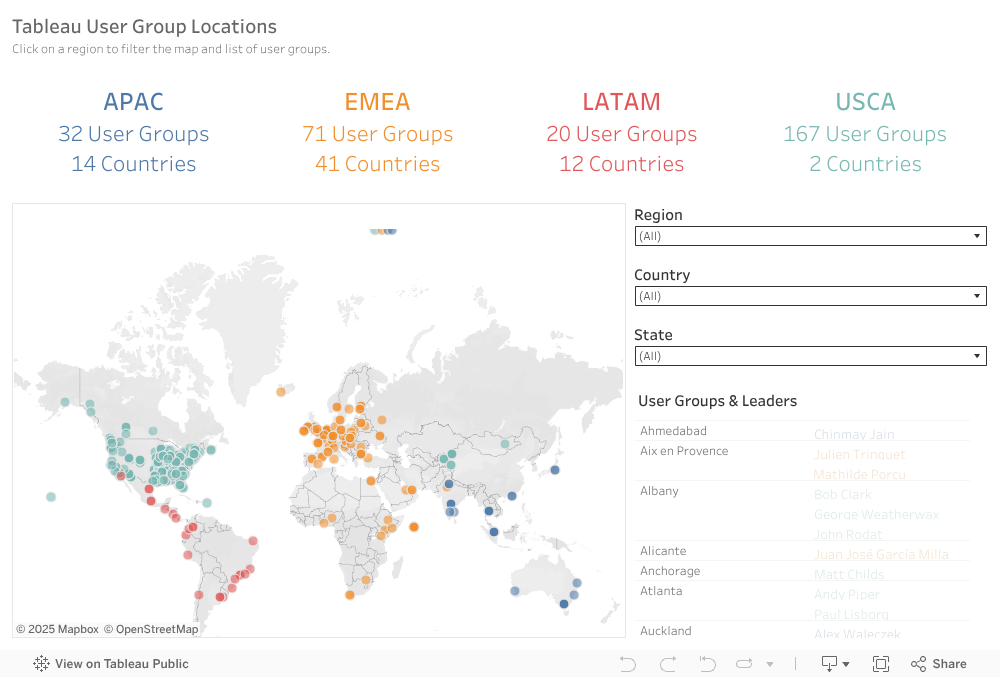Open the Download menu in the toolbar
The image size is (1000, 677).
(x=835, y=664)
